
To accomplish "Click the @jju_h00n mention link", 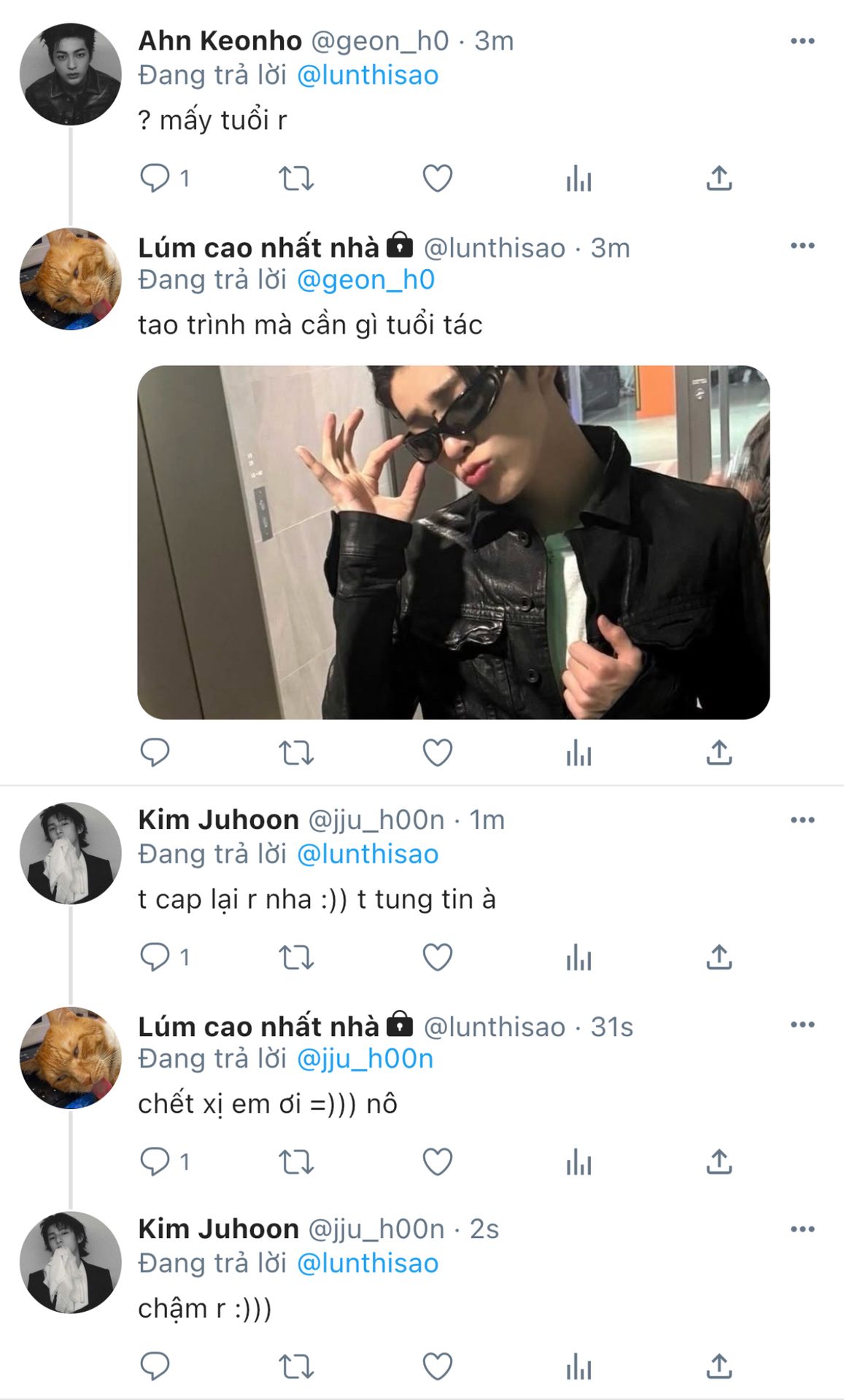I will pyautogui.click(x=365, y=1059).
